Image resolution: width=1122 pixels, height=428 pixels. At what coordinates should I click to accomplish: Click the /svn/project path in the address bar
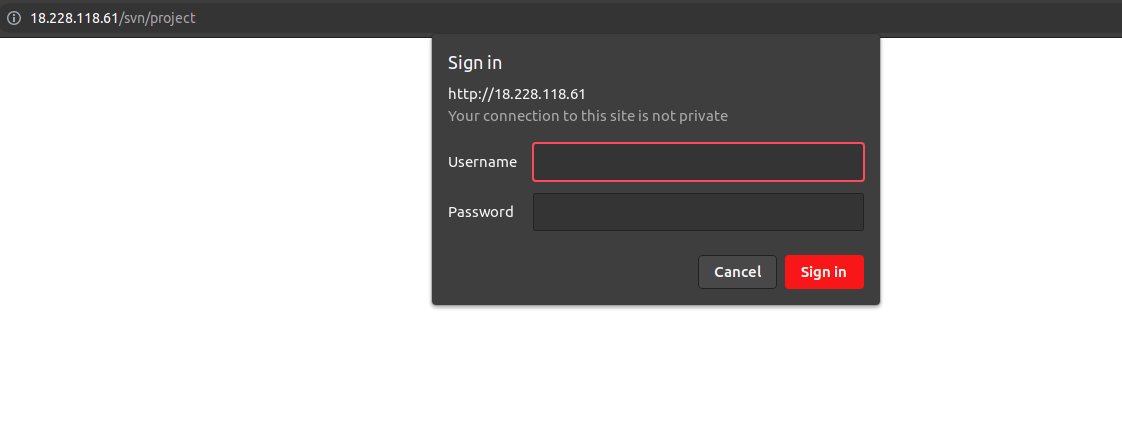click(157, 18)
